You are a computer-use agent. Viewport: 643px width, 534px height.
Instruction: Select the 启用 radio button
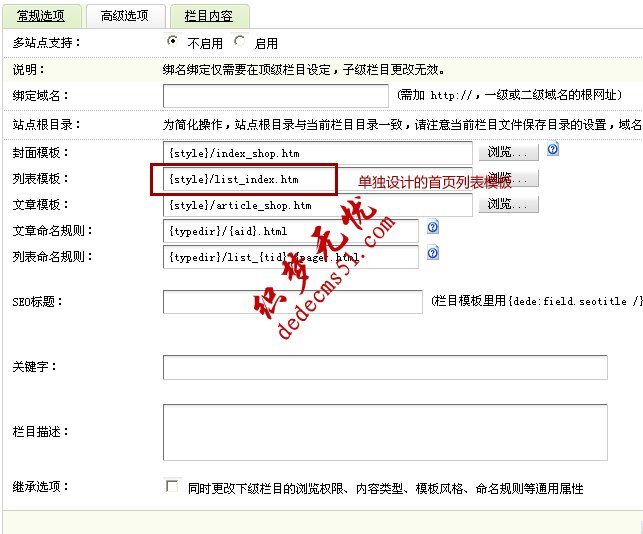(x=239, y=41)
